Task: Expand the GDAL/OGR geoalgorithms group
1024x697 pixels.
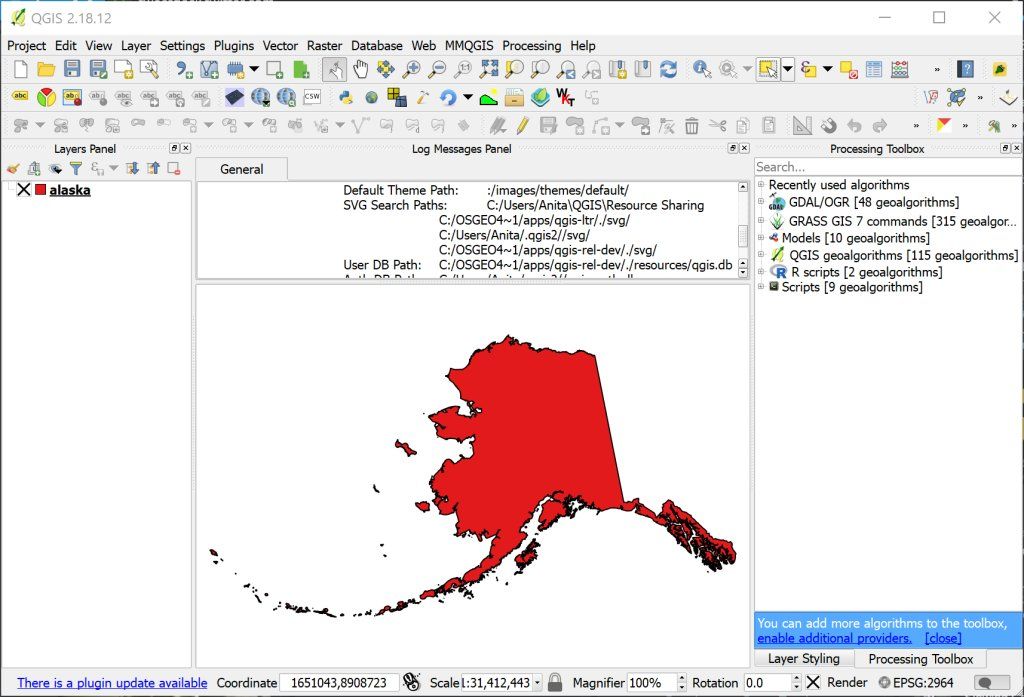Action: click(761, 202)
